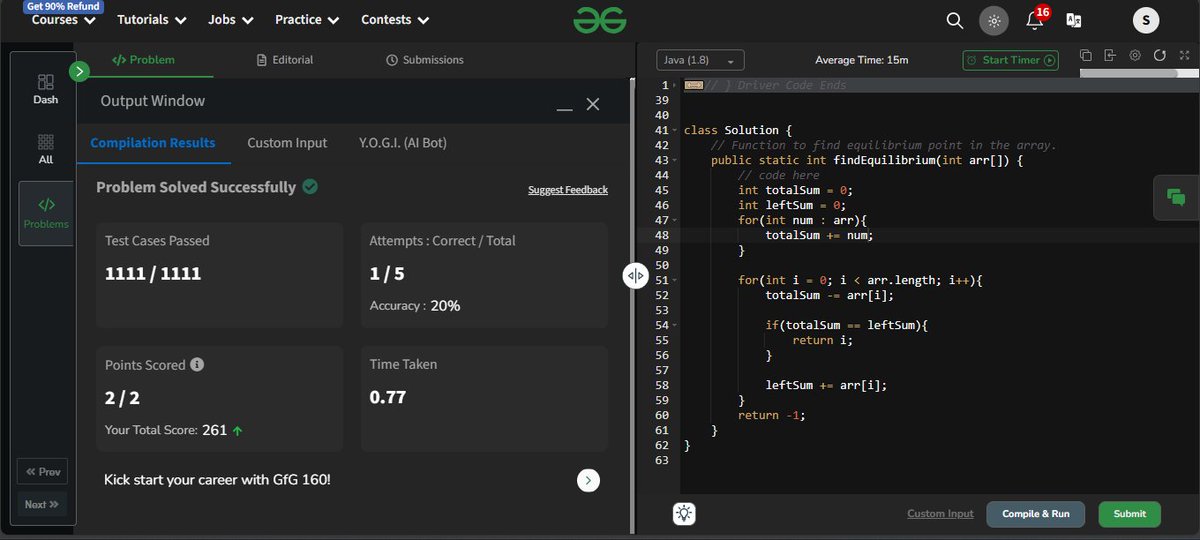Click the Points Scored info icon

pyautogui.click(x=197, y=365)
